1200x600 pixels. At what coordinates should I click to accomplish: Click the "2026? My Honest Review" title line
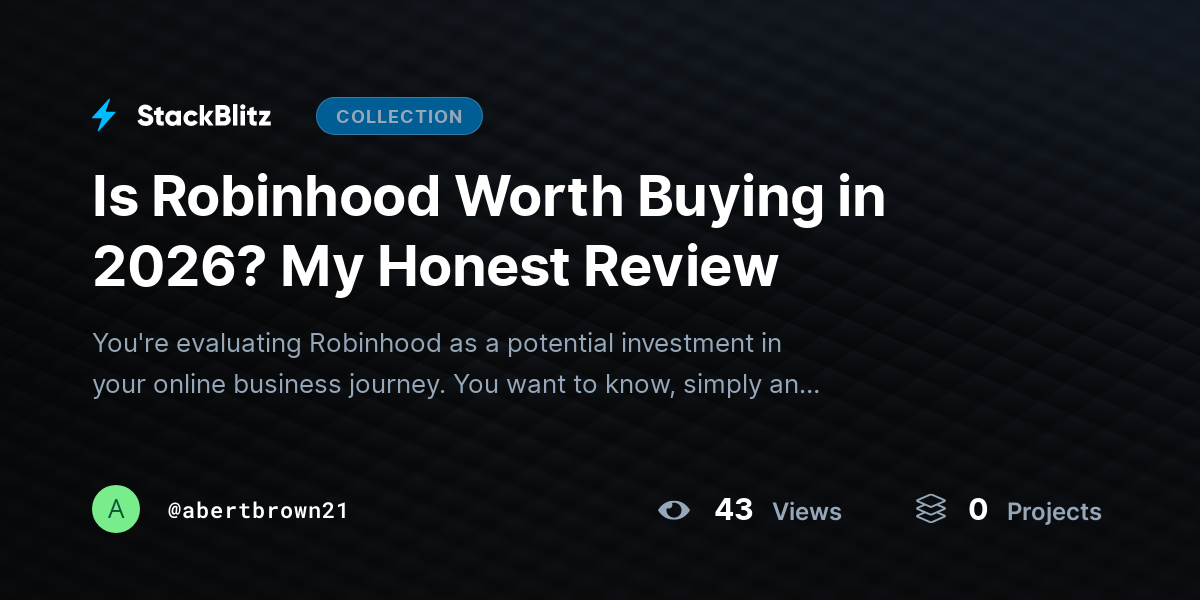[x=435, y=267]
